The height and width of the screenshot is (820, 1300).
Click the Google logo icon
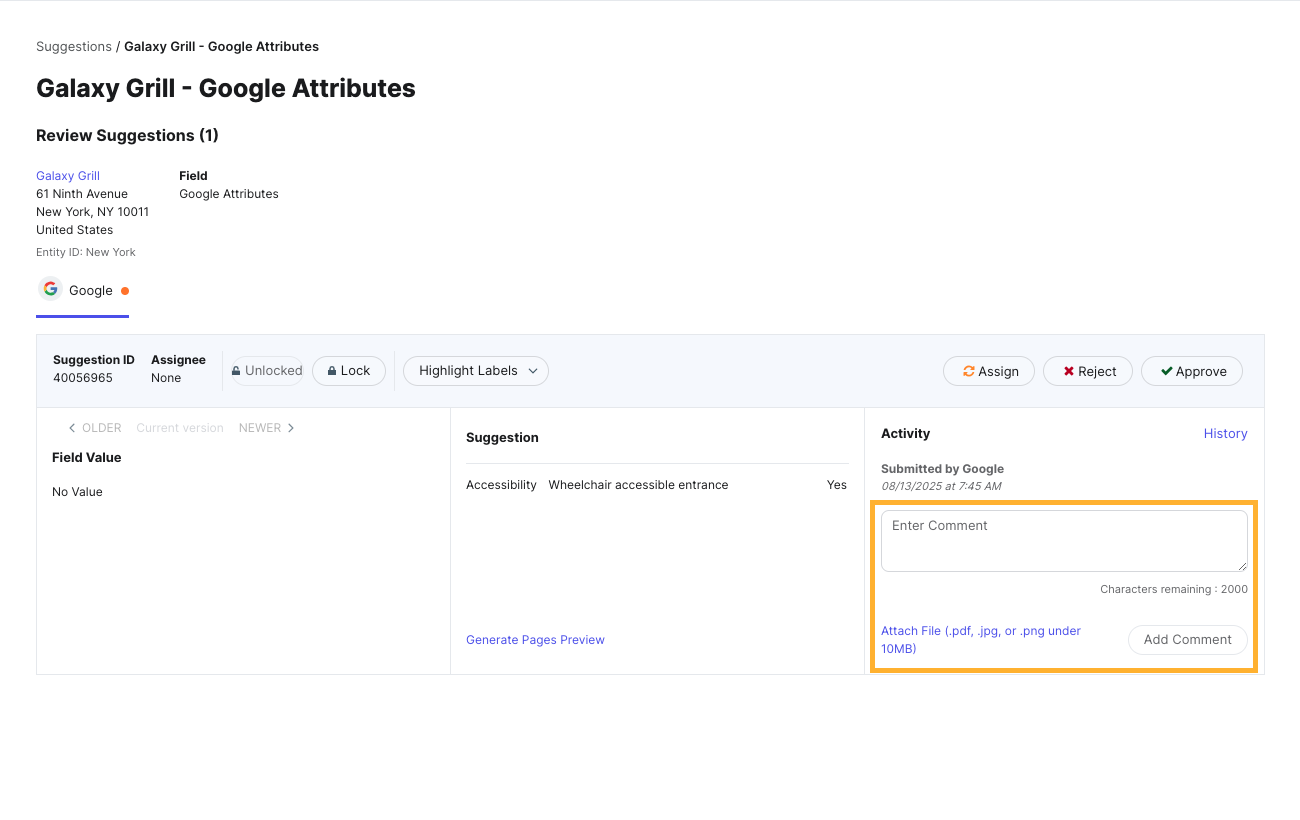(x=50, y=290)
